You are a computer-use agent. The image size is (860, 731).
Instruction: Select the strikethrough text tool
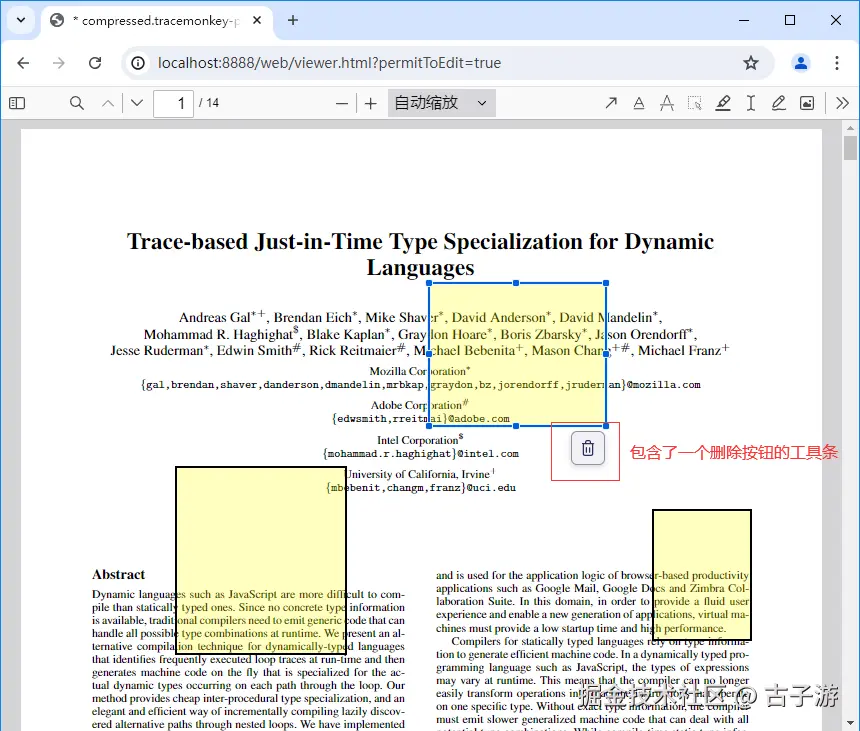click(x=667, y=103)
